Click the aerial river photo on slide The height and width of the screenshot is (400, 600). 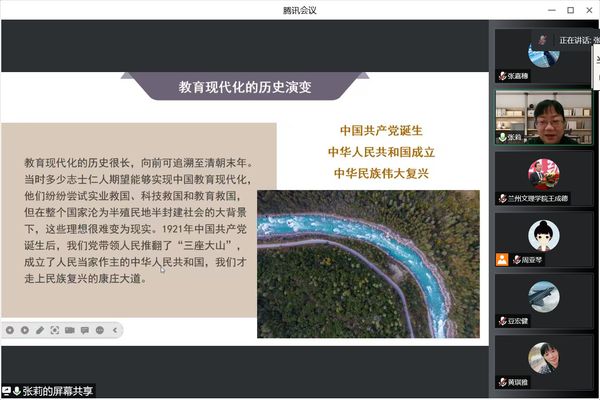click(x=367, y=263)
